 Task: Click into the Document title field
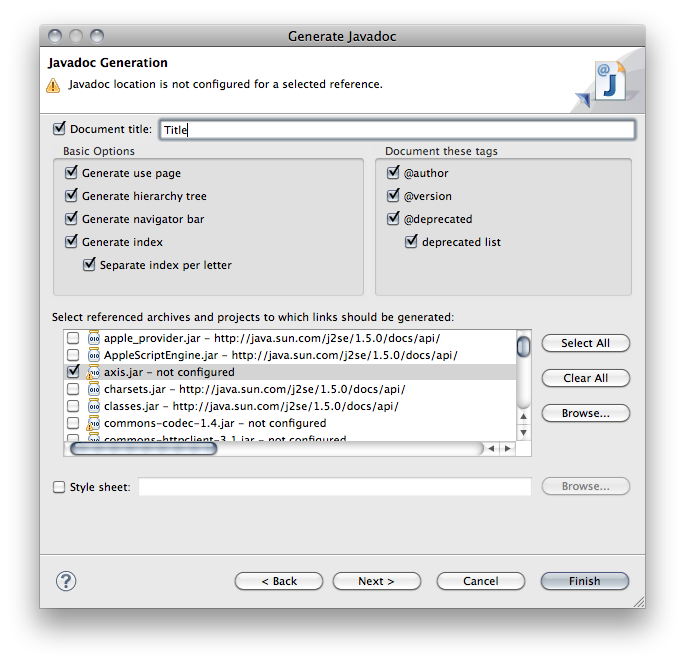click(397, 130)
